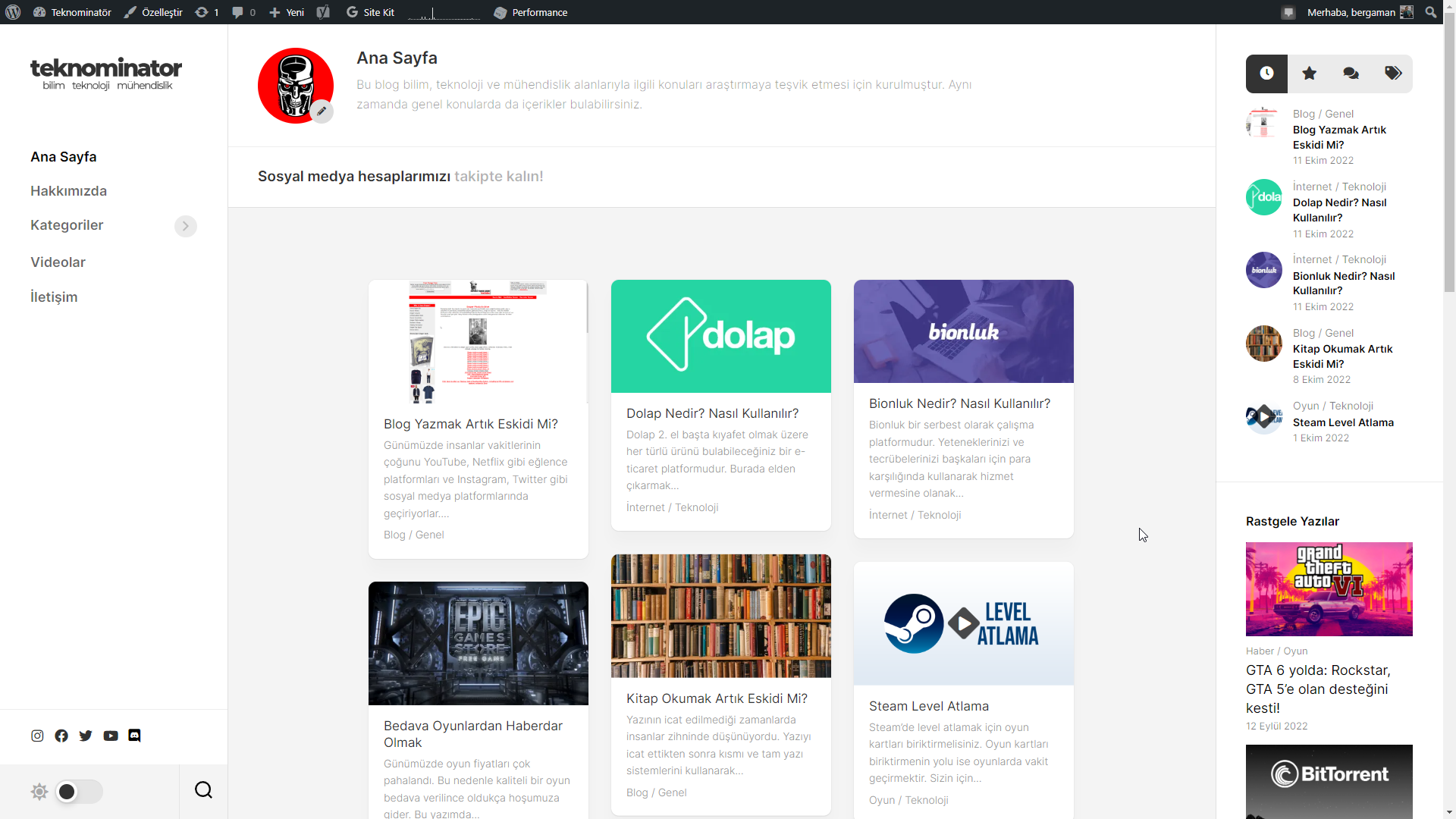Image resolution: width=1456 pixels, height=819 pixels.
Task: Select the comments bubble tab
Action: pos(1351,74)
